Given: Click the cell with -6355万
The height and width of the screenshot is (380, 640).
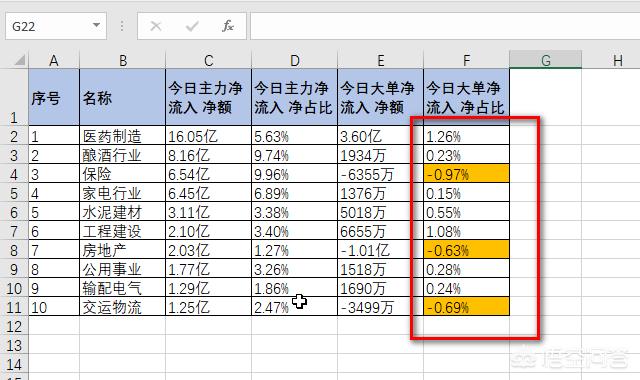Looking at the screenshot, I should 380,174.
